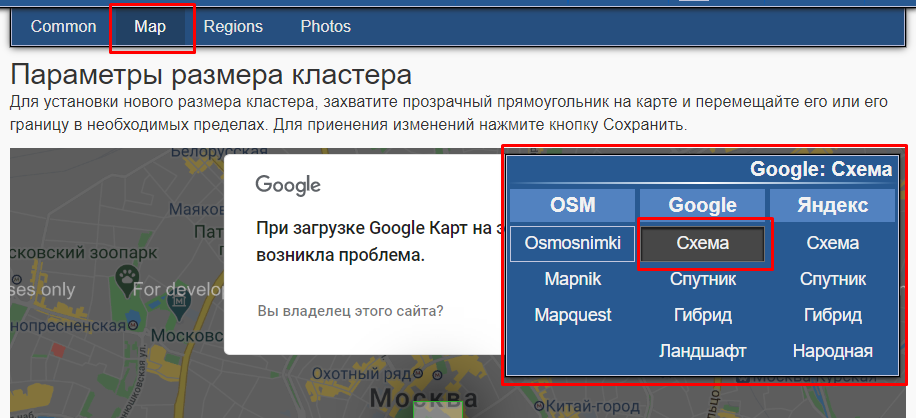Click the 'Белорусская' station label on map
The height and width of the screenshot is (418, 916).
tap(219, 152)
